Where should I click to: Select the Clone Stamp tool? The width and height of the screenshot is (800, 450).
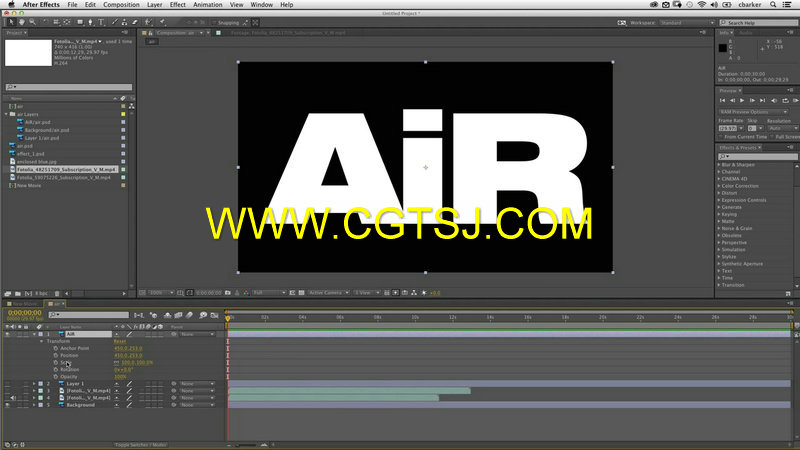[x=124, y=22]
